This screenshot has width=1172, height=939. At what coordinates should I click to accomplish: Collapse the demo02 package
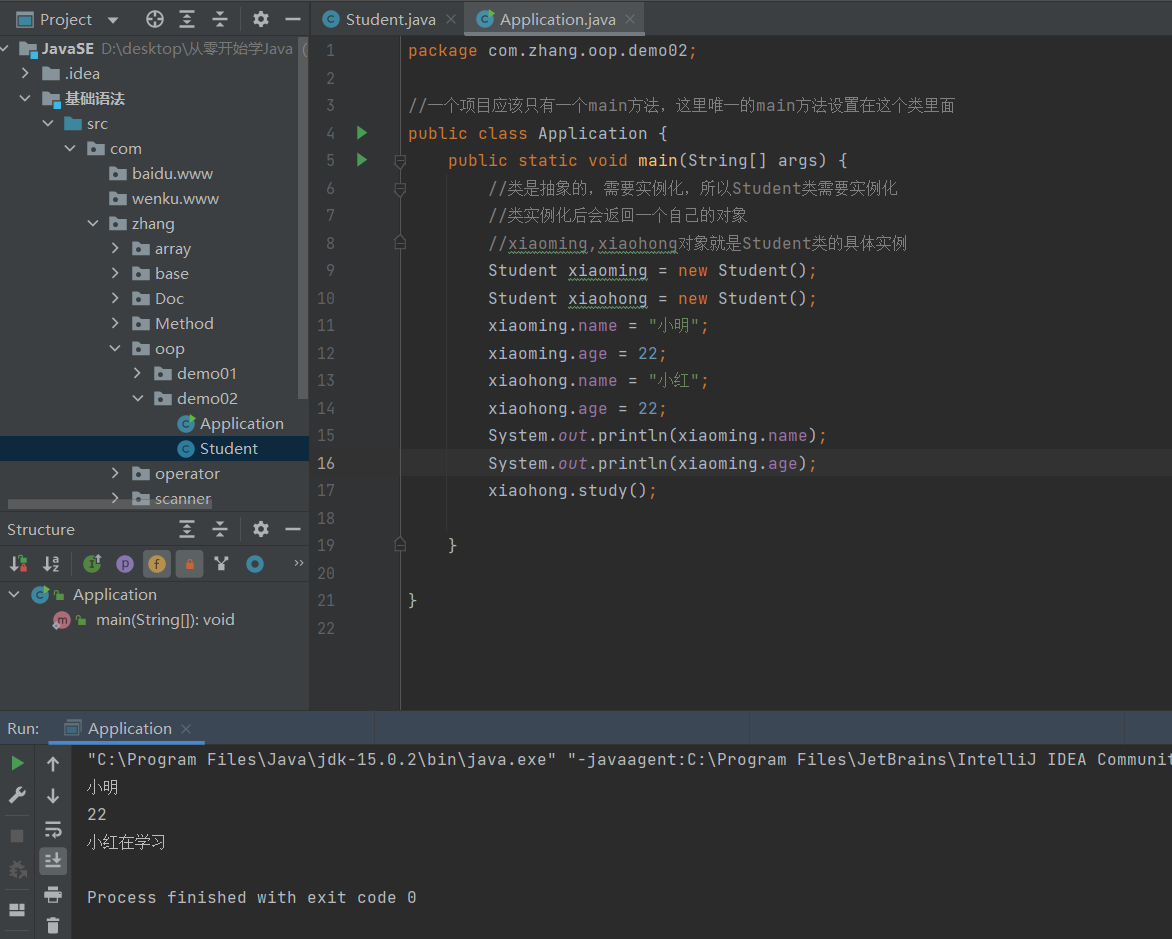138,398
